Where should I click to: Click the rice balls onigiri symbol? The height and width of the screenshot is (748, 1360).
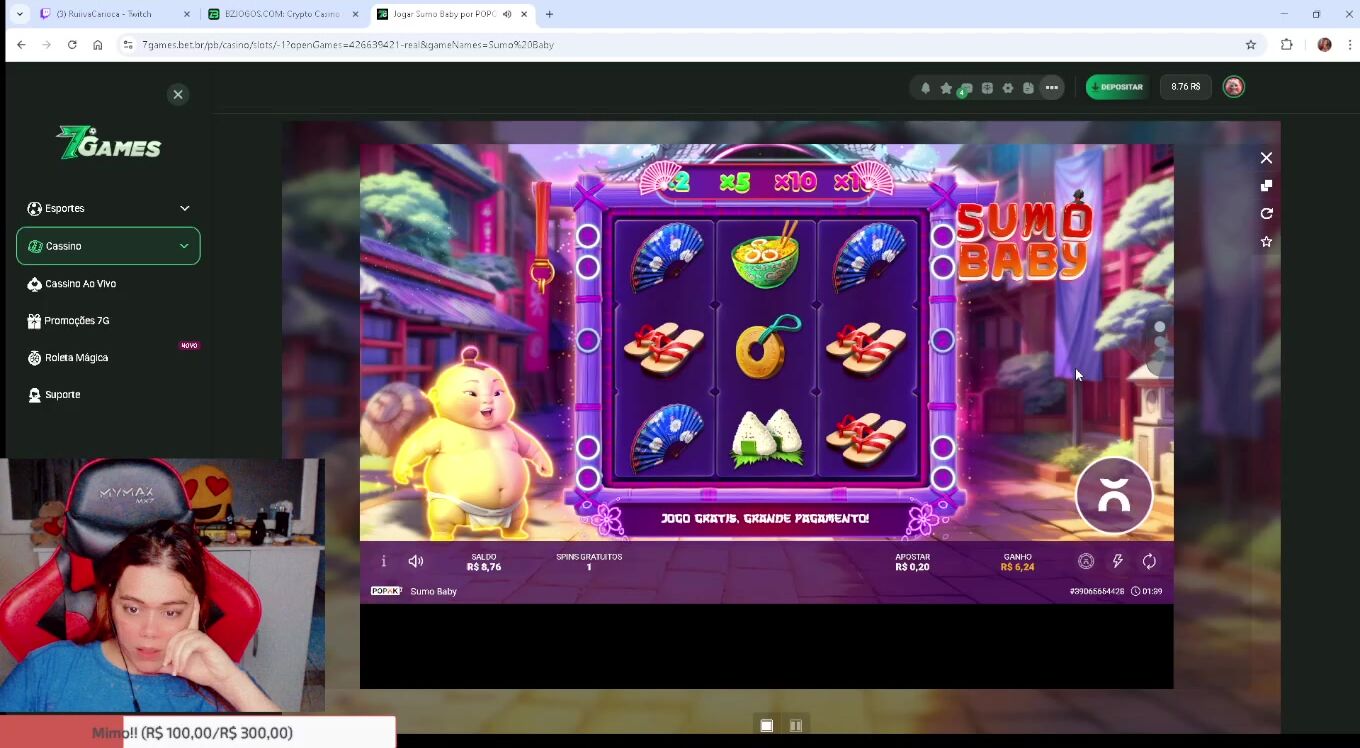[x=766, y=439]
